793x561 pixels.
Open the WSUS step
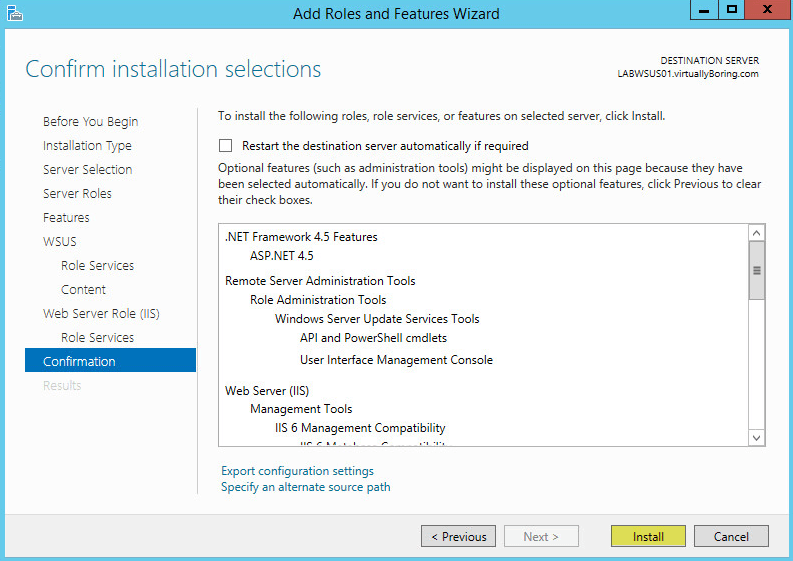click(x=60, y=241)
